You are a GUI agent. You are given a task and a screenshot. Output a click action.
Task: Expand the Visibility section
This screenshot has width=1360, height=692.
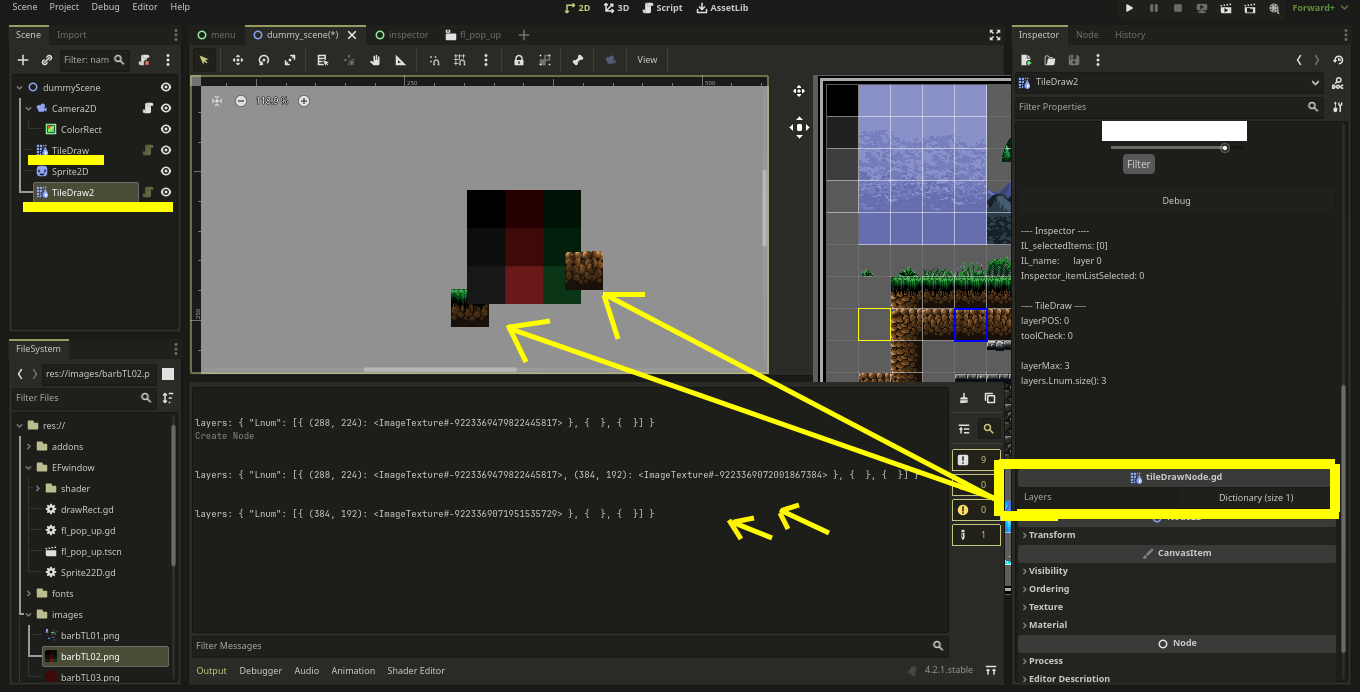[1177, 571]
